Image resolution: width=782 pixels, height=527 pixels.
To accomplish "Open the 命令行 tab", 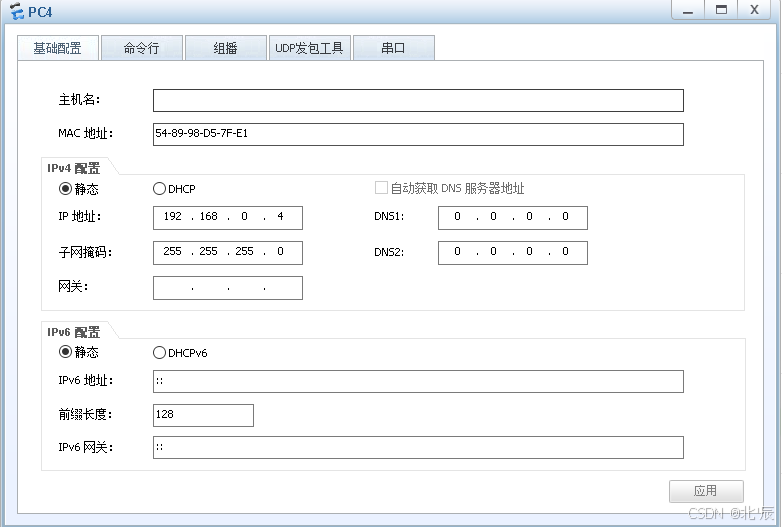I will click(x=142, y=48).
